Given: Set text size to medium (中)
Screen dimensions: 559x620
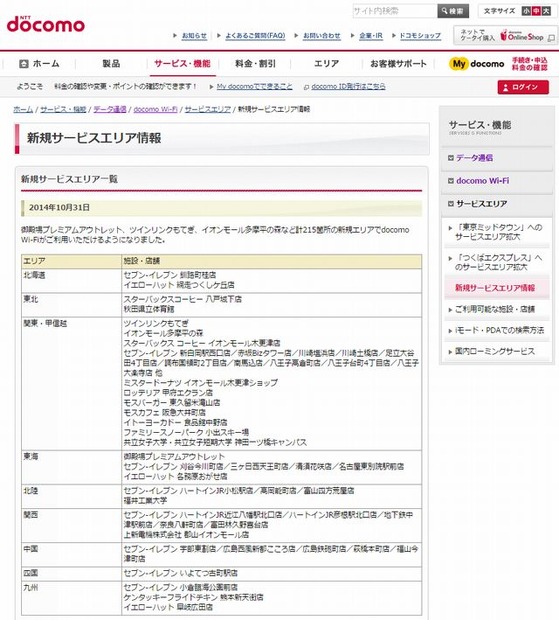Looking at the screenshot, I should coord(536,11).
